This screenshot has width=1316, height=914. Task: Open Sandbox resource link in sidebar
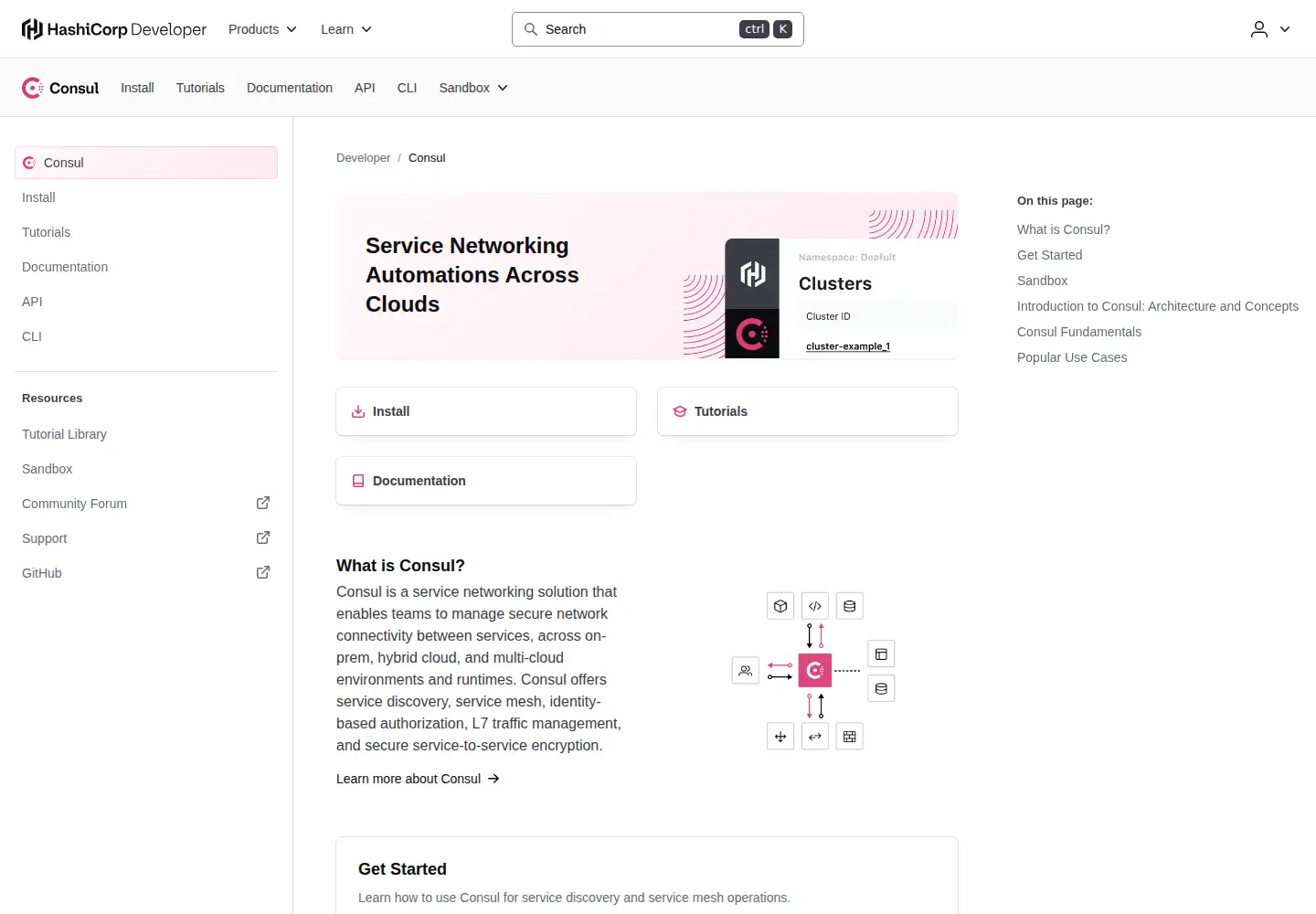146,469
